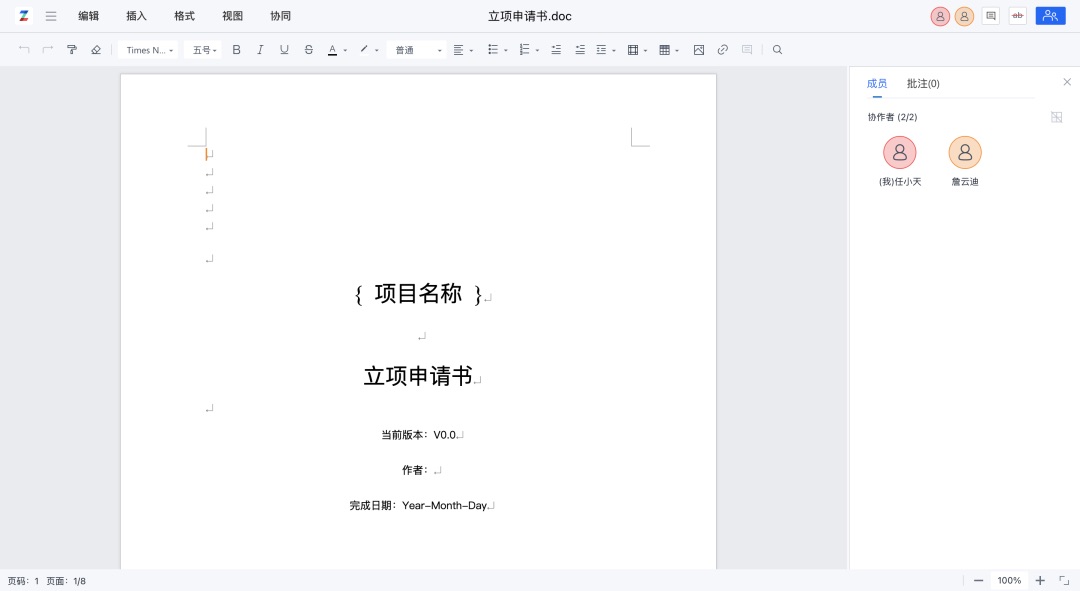Click the borders icon
This screenshot has height=591, width=1080.
point(633,50)
